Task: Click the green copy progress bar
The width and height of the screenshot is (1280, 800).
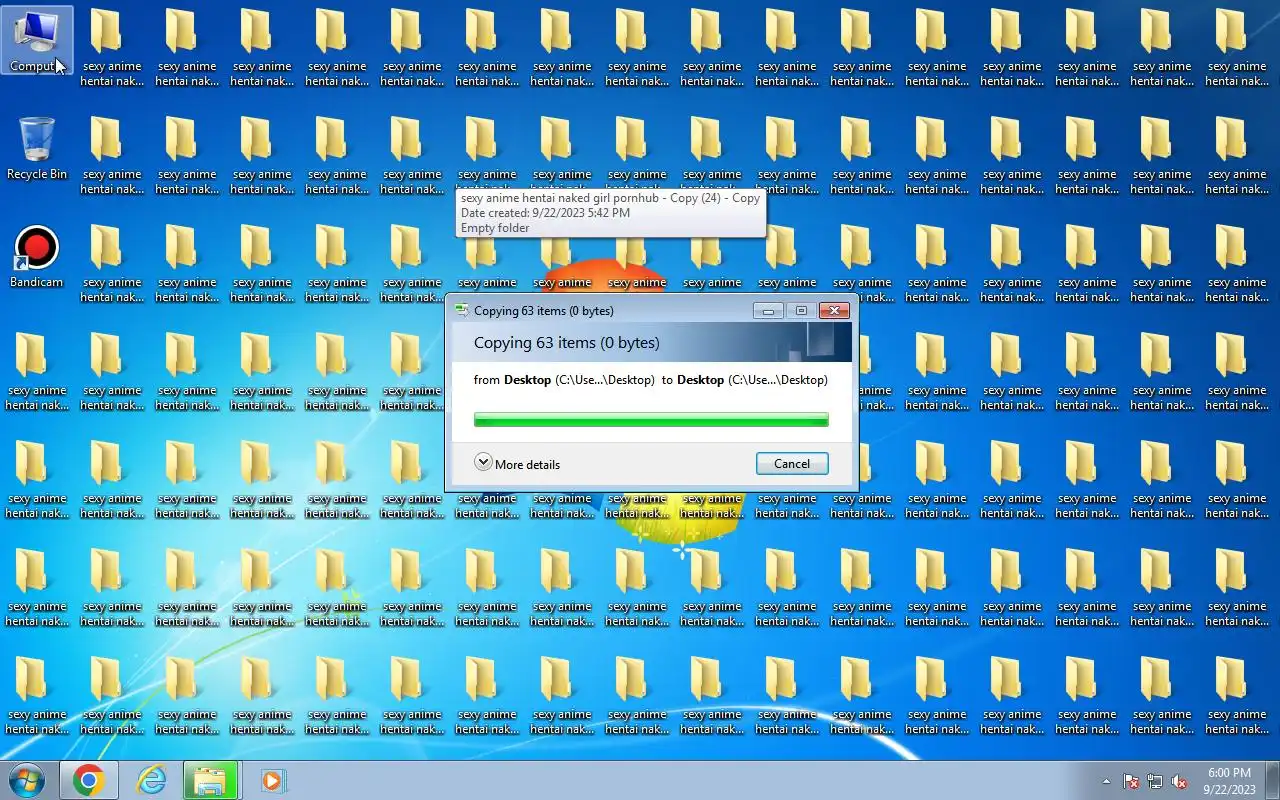Action: [x=651, y=420]
